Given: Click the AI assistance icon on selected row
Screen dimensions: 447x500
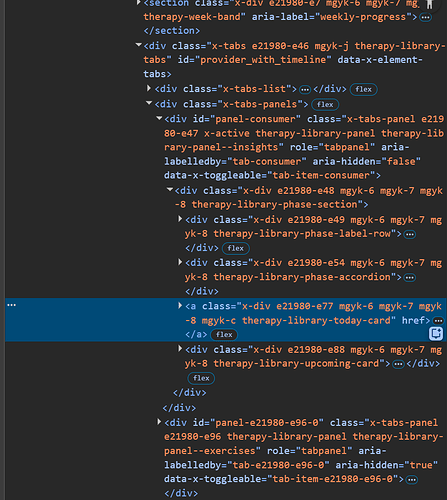Looking at the screenshot, I should coord(436,334).
